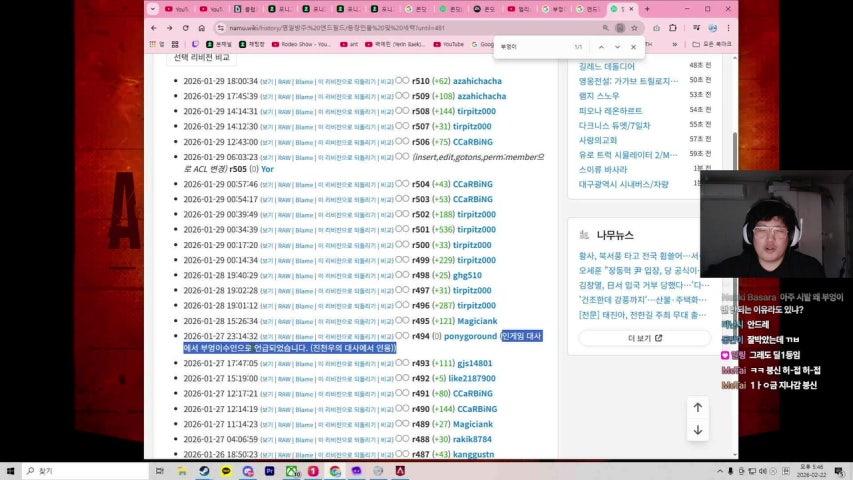Jump to previous find result

tap(601, 47)
